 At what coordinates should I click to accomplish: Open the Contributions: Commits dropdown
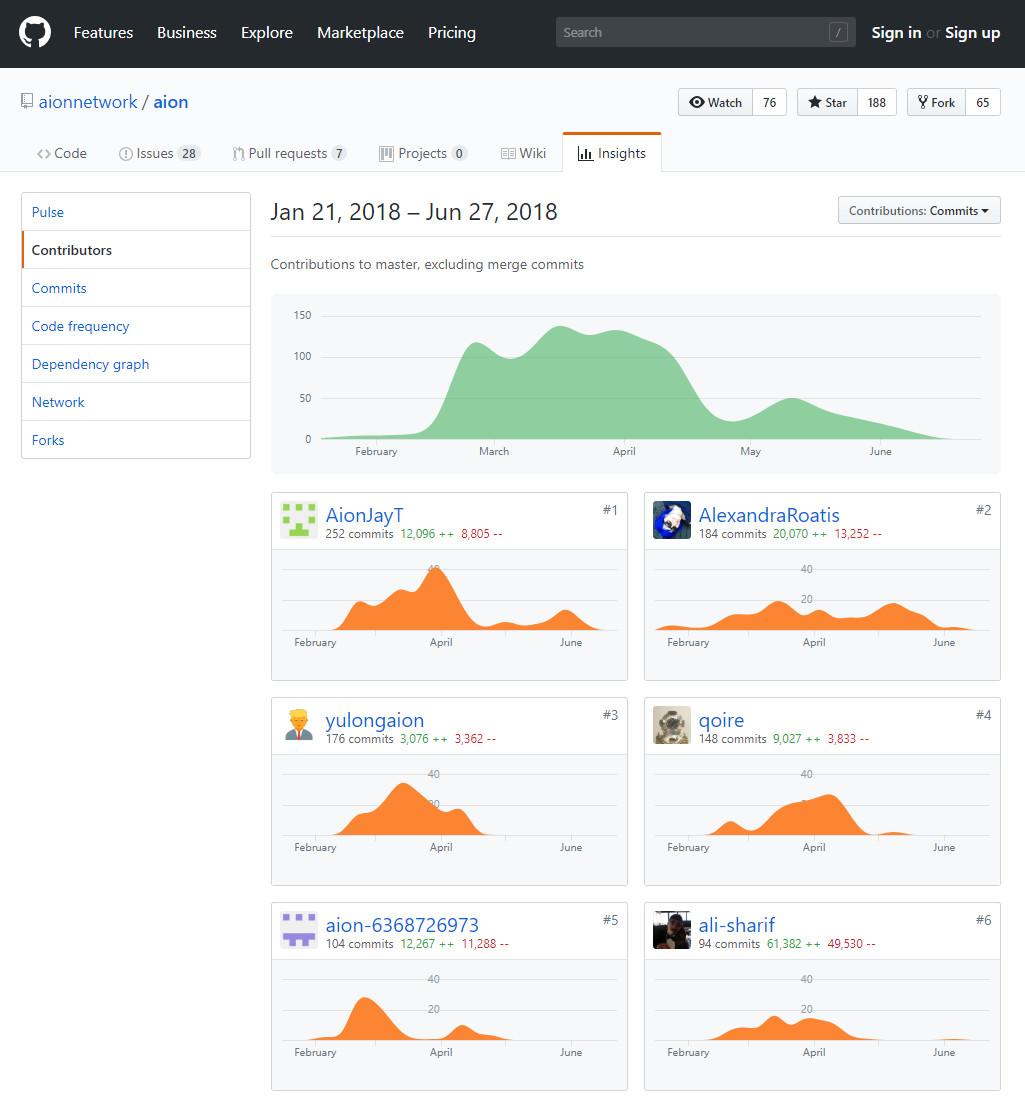(x=918, y=210)
